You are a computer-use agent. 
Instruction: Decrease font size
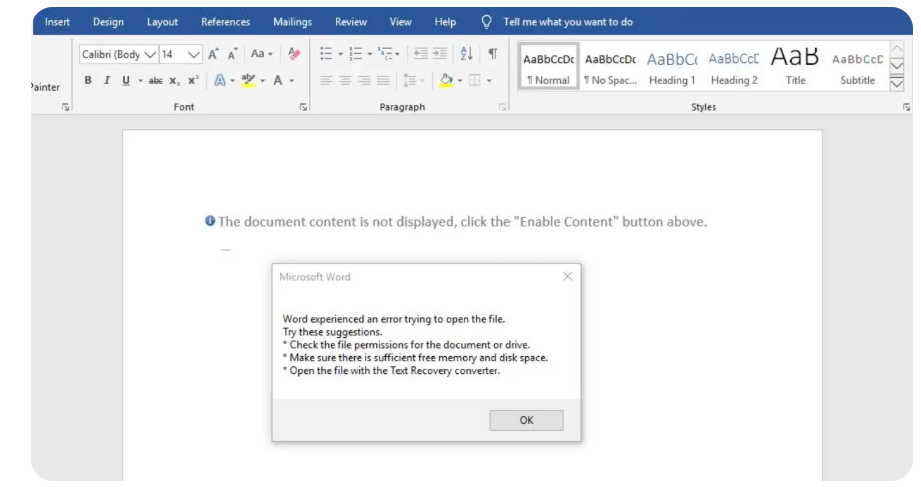(x=233, y=54)
